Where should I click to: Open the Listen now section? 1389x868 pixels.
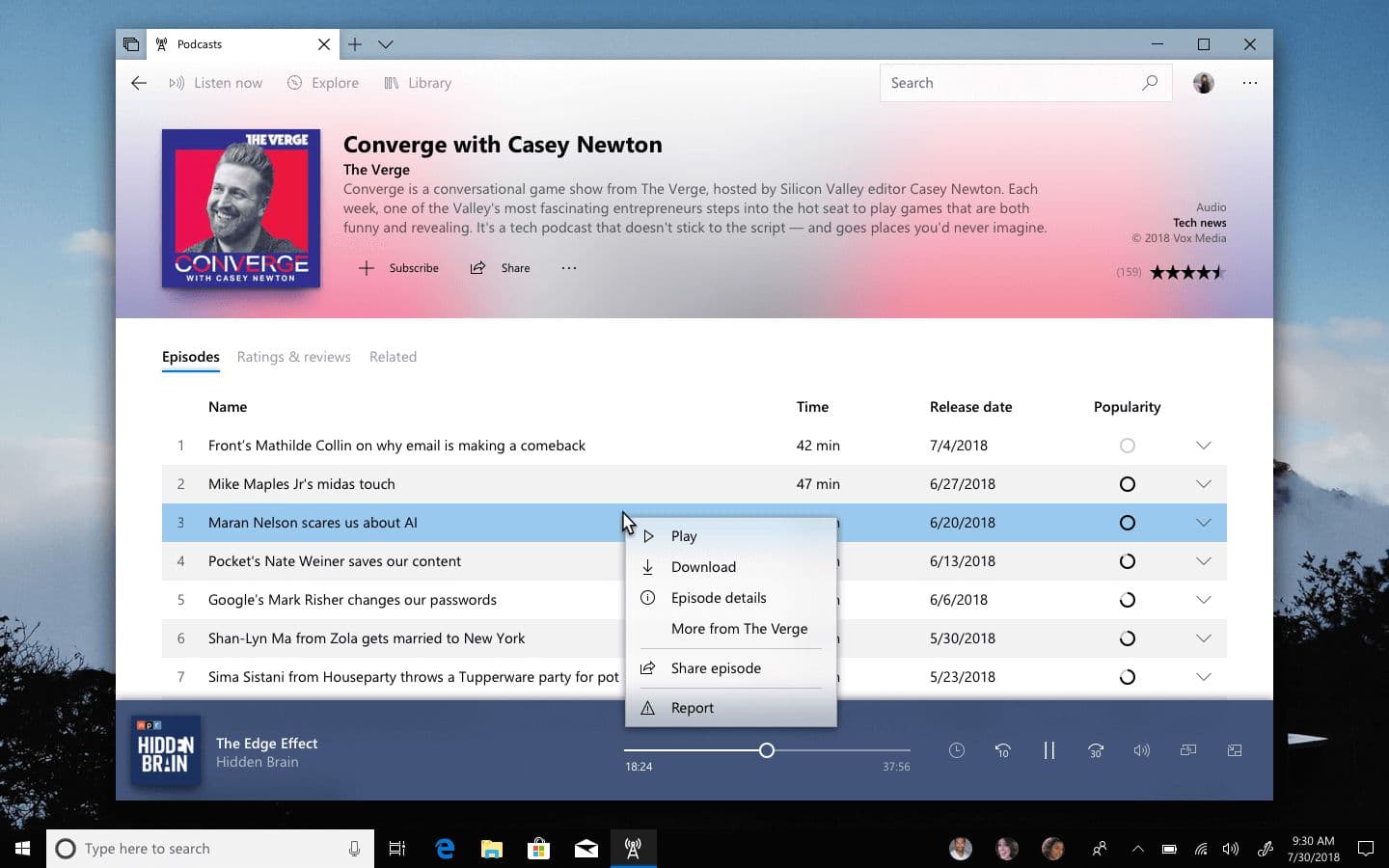click(x=215, y=83)
